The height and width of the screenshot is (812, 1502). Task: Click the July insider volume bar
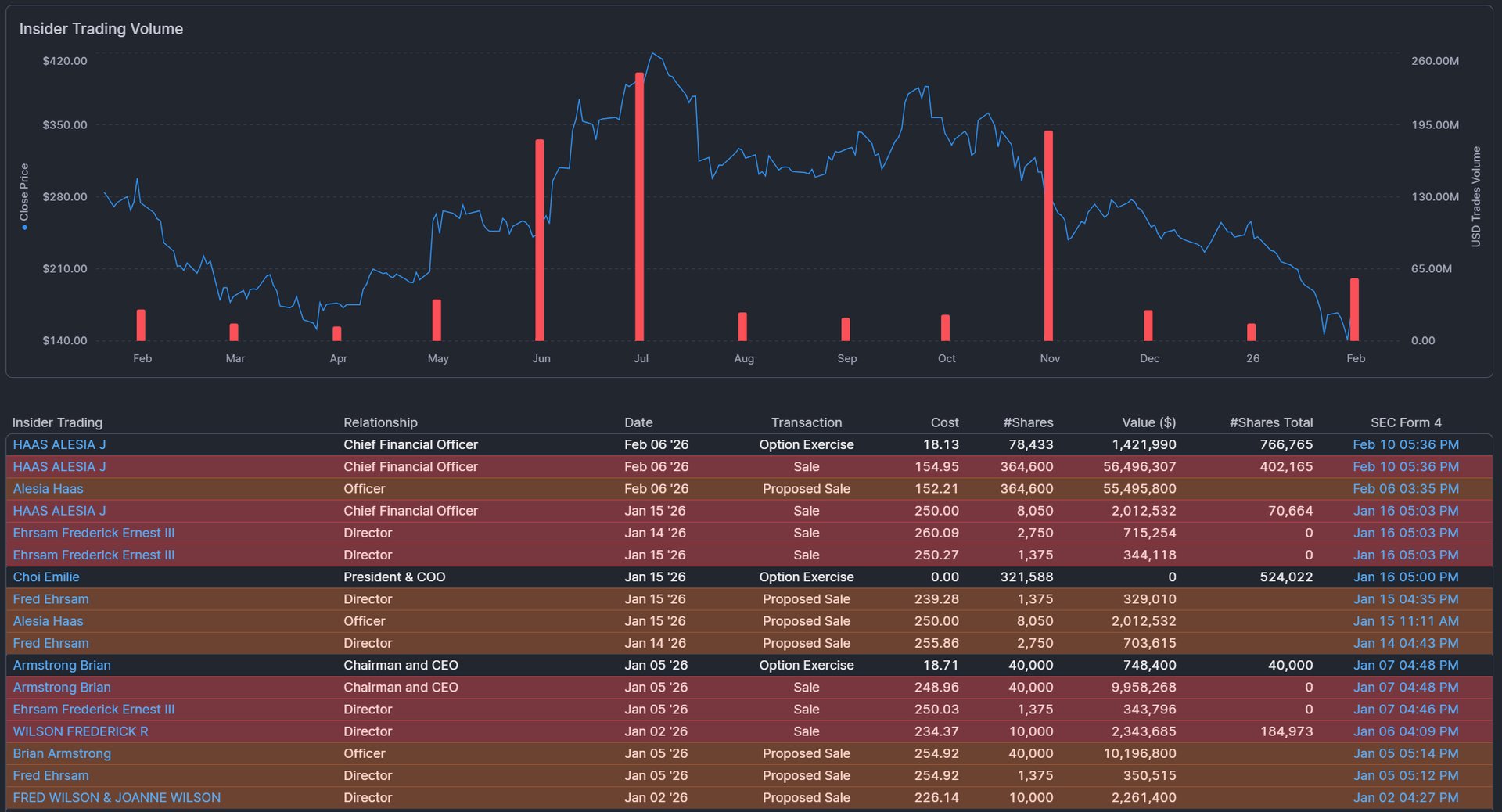click(x=639, y=207)
